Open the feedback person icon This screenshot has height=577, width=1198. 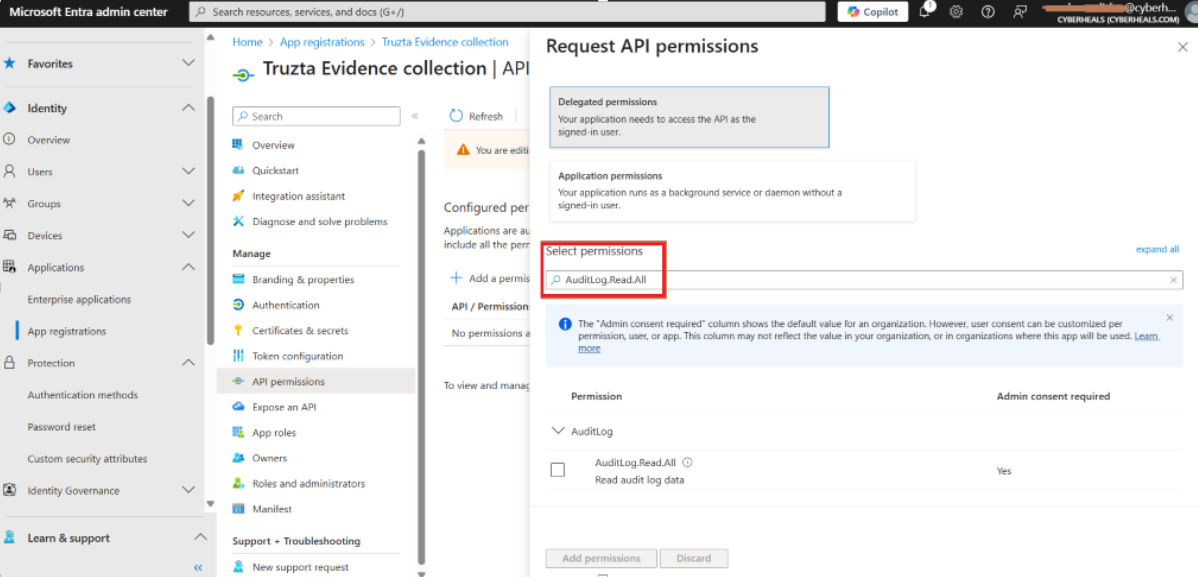point(1018,12)
